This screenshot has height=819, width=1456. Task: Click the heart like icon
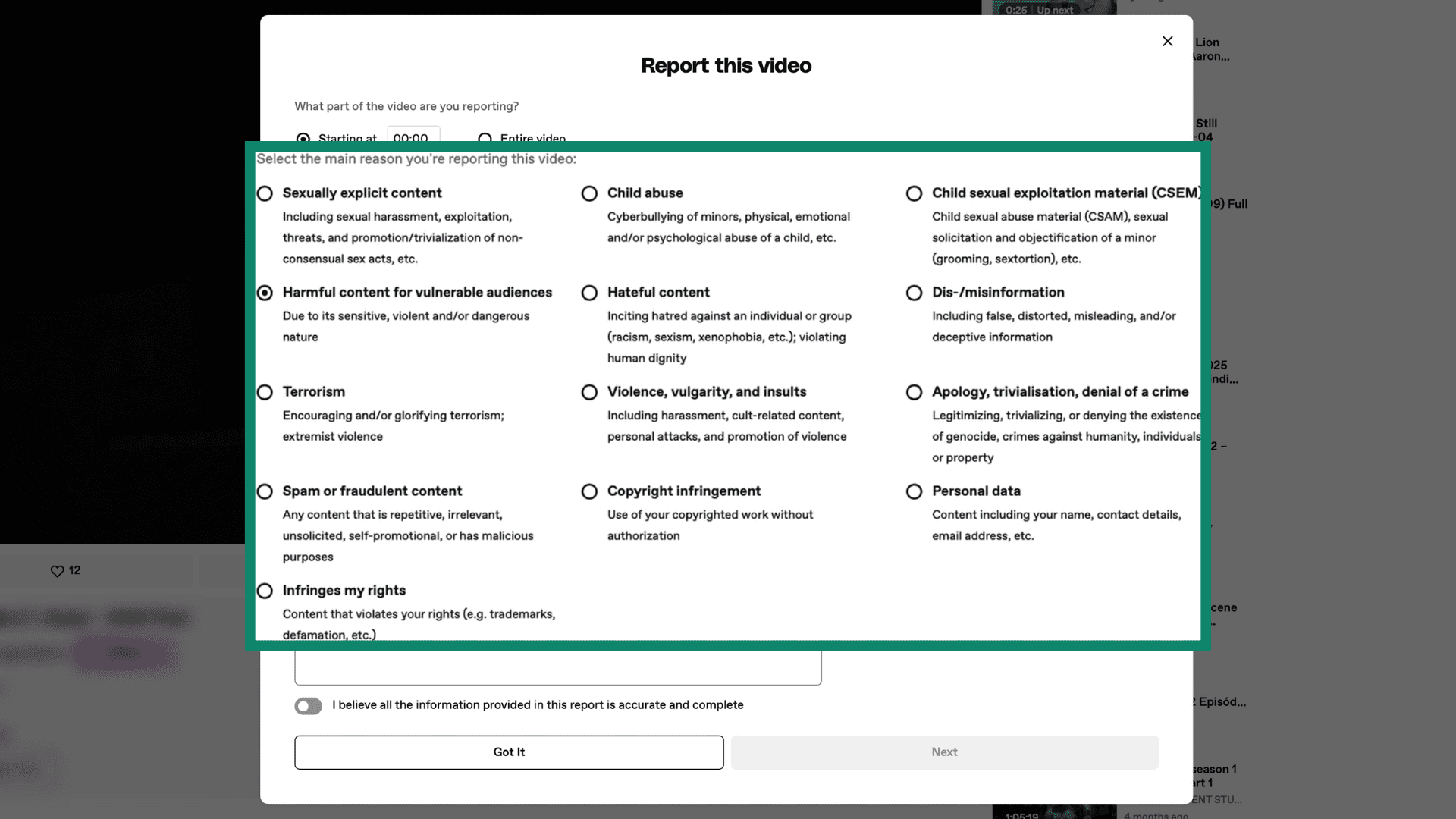[x=57, y=571]
